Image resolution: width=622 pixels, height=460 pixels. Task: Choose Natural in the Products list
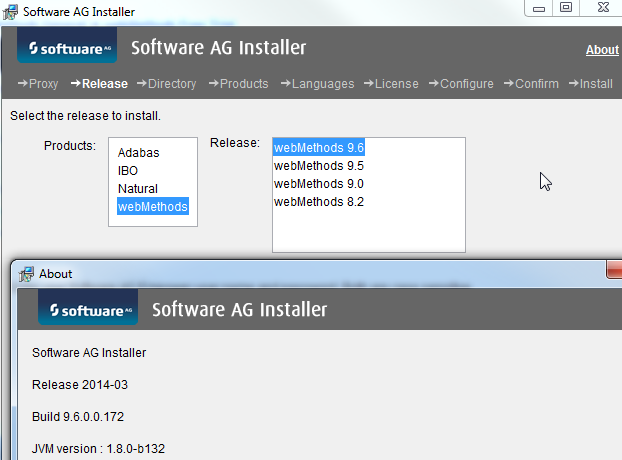pos(138,189)
